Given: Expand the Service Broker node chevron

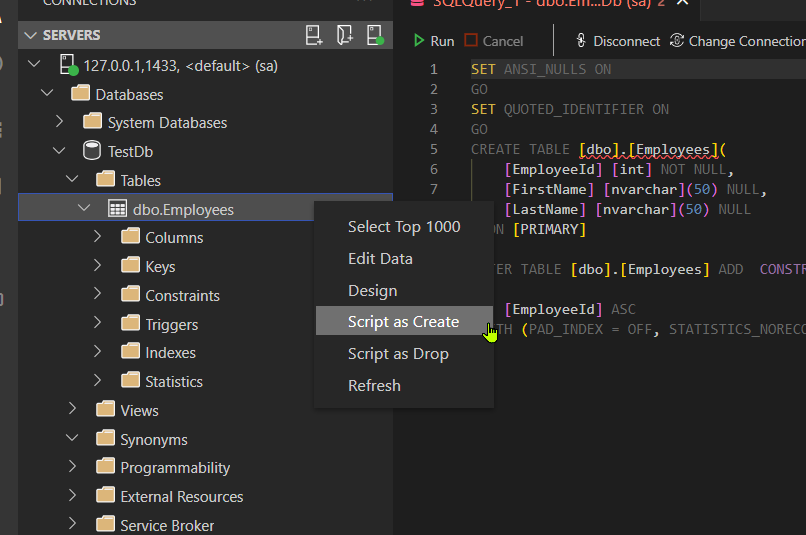Looking at the screenshot, I should [x=72, y=524].
